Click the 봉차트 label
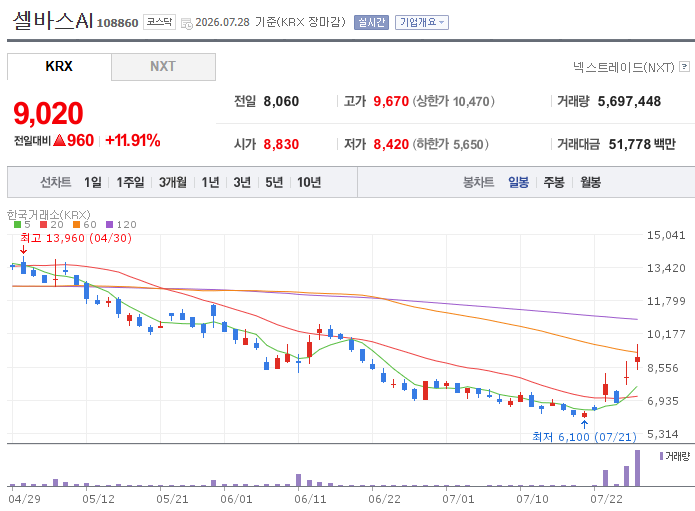695x511 pixels. pyautogui.click(x=478, y=182)
